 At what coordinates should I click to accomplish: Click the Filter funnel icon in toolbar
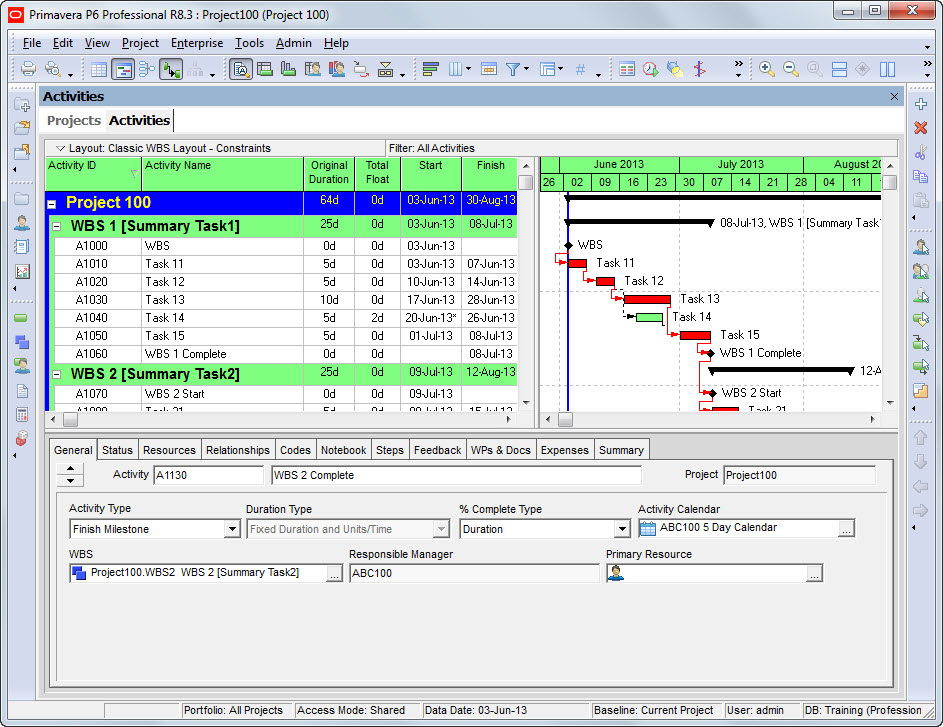tap(512, 69)
